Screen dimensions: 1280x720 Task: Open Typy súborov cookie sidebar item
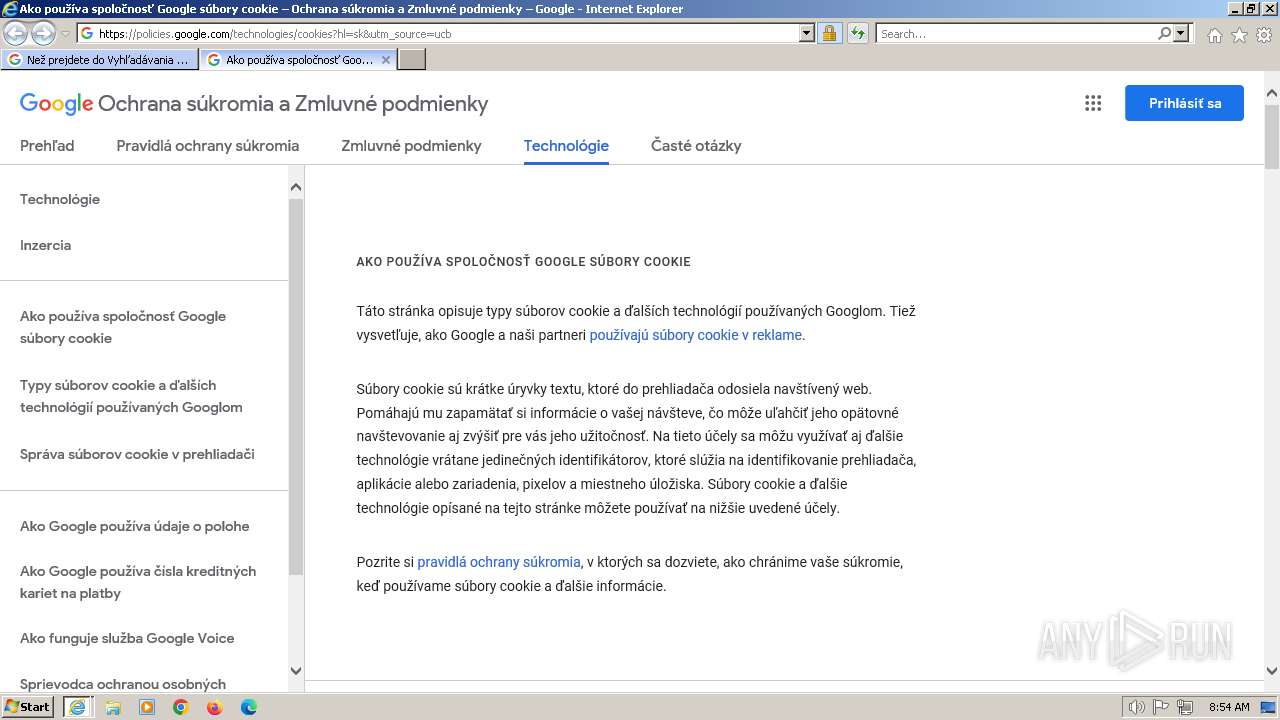pyautogui.click(x=131, y=396)
